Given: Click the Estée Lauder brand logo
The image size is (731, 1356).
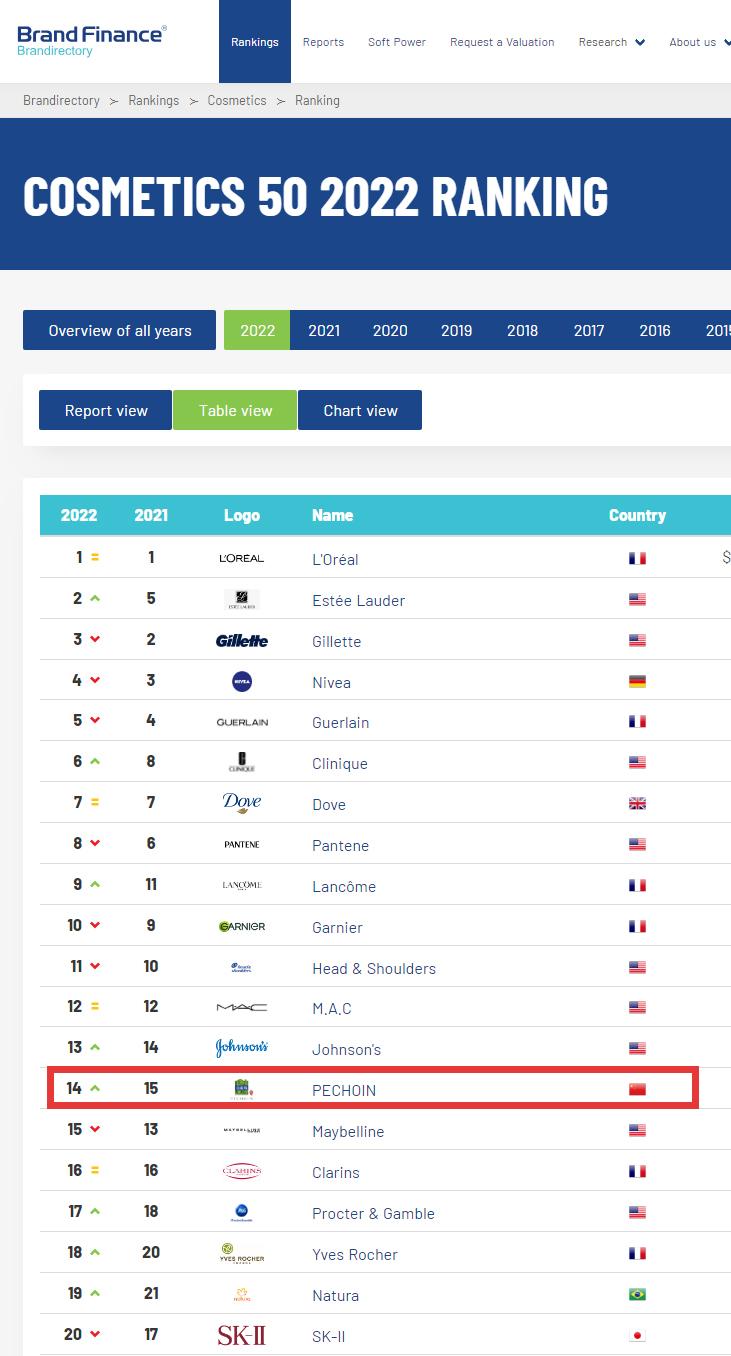Looking at the screenshot, I should (x=242, y=599).
